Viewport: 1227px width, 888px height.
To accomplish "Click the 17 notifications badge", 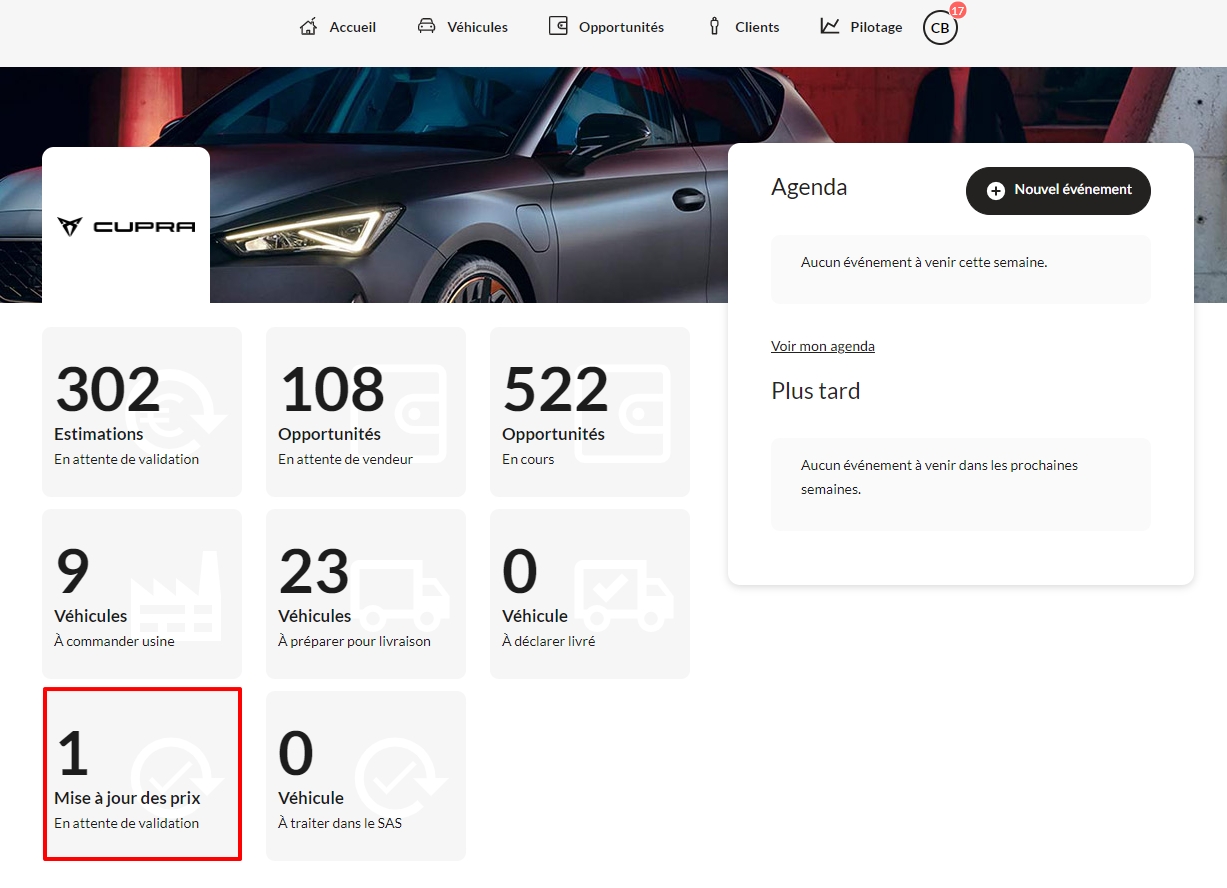I will [x=957, y=10].
